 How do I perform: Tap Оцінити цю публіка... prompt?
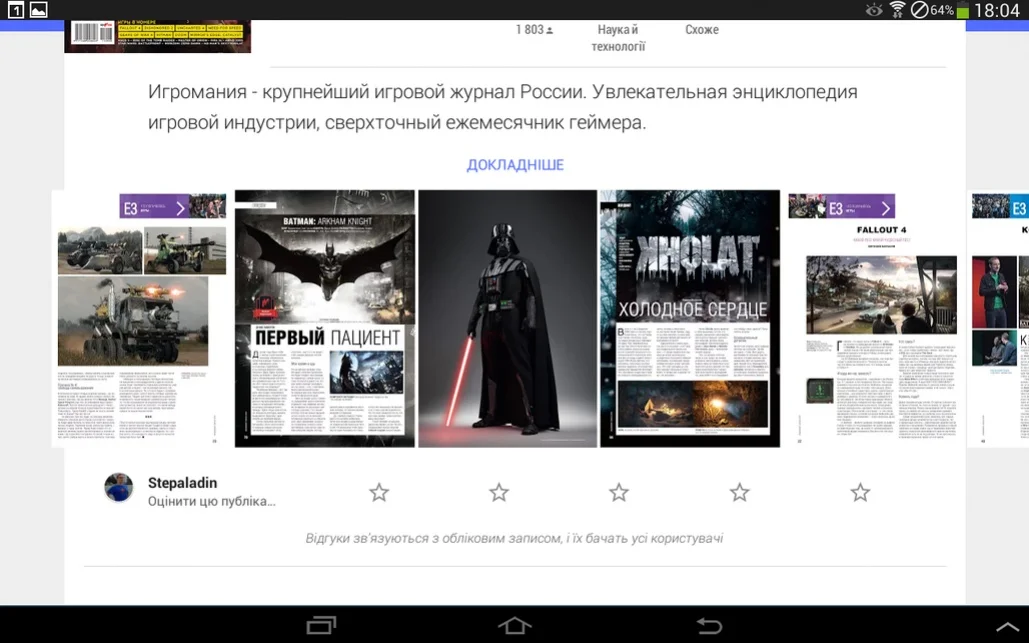point(211,501)
